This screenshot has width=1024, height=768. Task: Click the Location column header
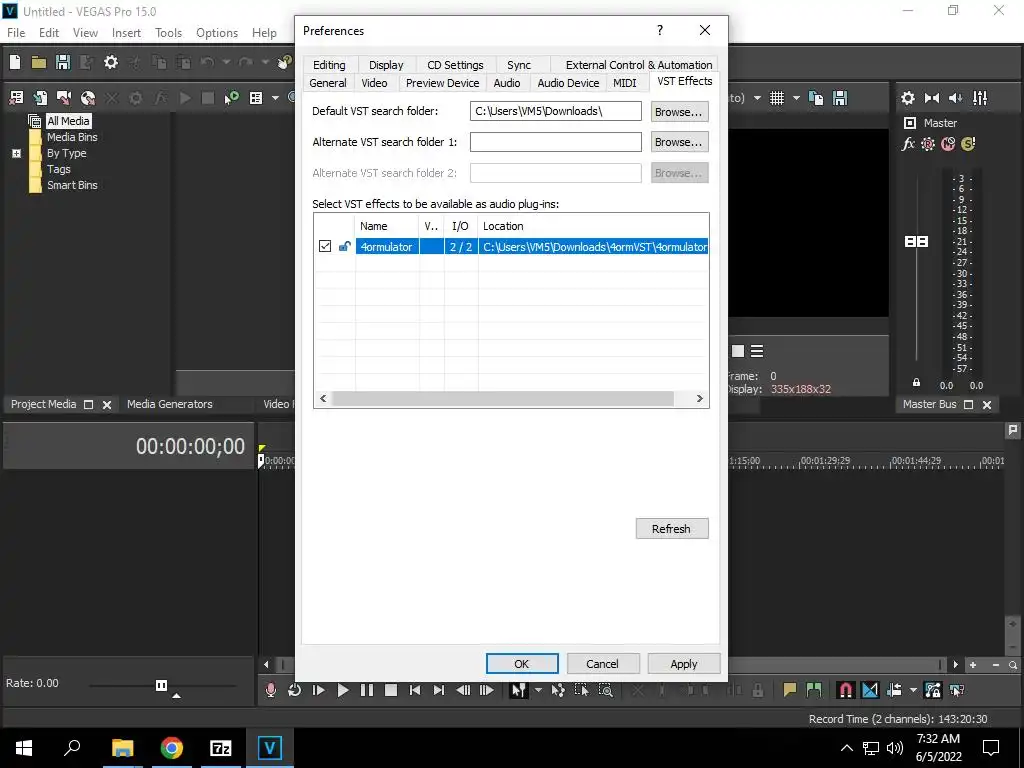pos(593,226)
